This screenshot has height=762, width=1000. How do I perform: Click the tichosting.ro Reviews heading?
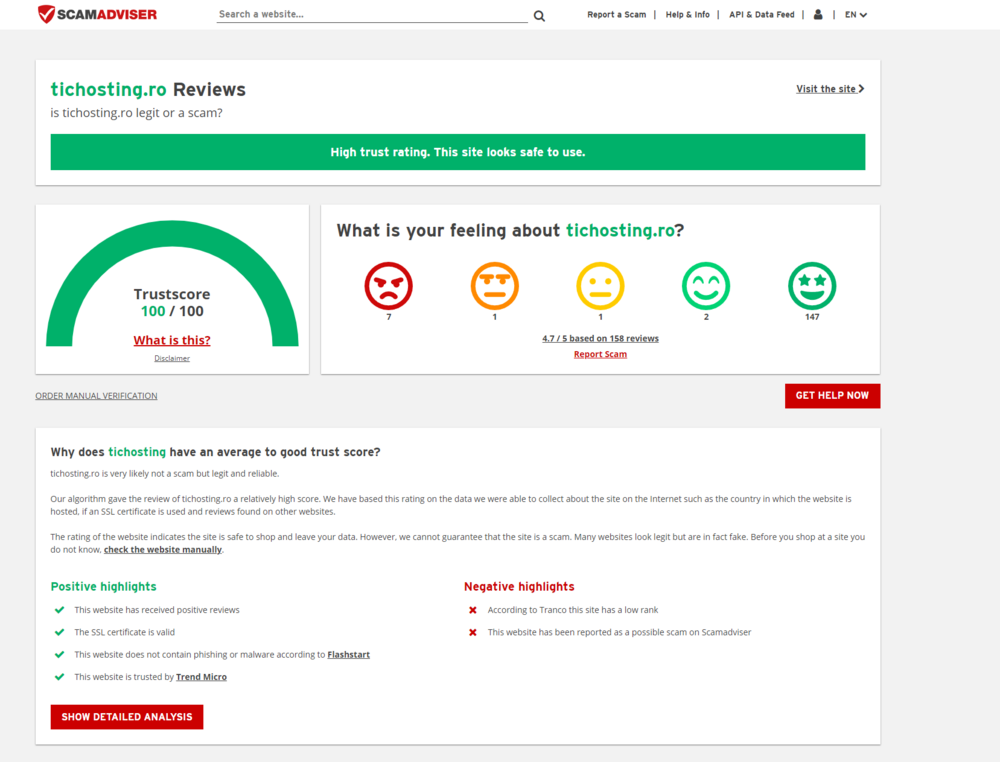tap(148, 89)
